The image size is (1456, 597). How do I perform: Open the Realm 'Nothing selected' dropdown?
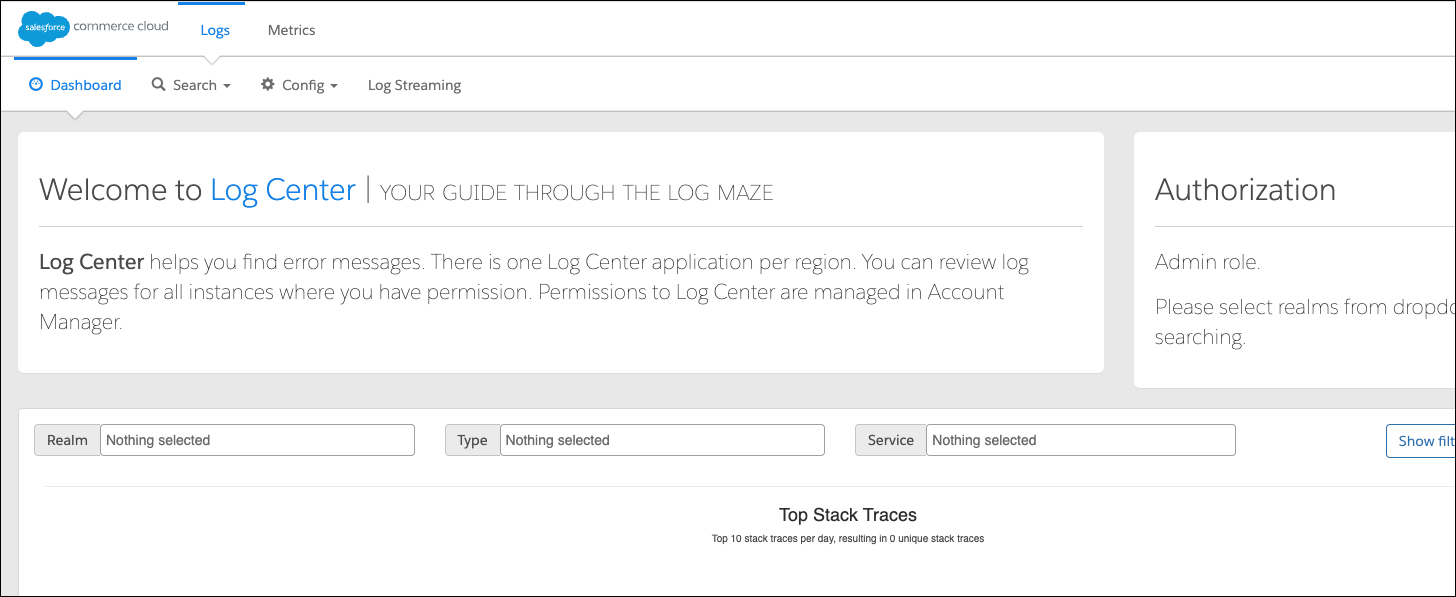[257, 440]
